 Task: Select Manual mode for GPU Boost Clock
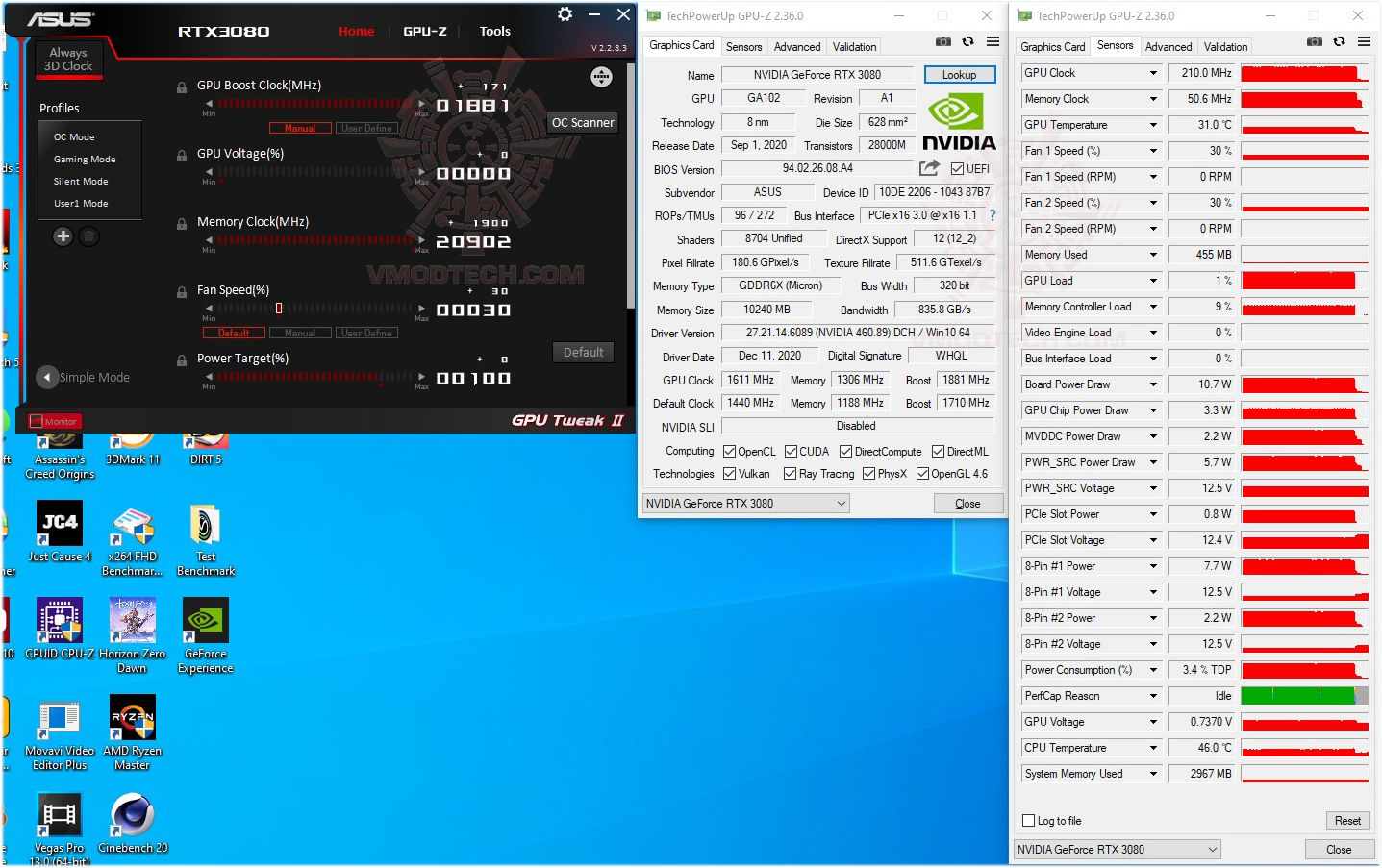299,127
